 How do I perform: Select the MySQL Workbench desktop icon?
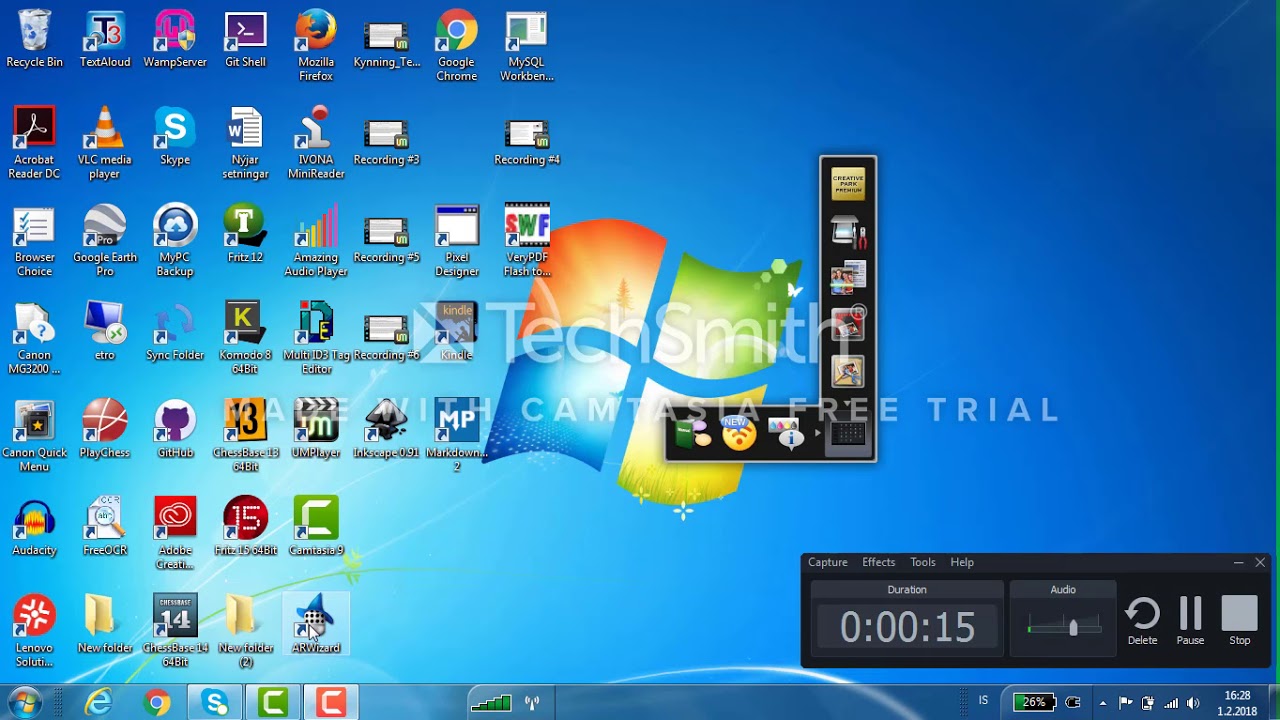pos(527,47)
